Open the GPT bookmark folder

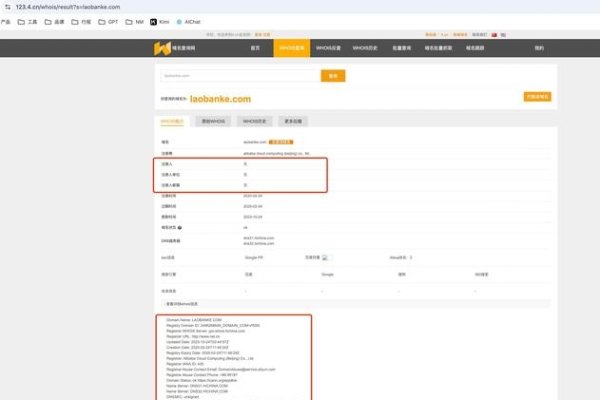click(x=110, y=20)
